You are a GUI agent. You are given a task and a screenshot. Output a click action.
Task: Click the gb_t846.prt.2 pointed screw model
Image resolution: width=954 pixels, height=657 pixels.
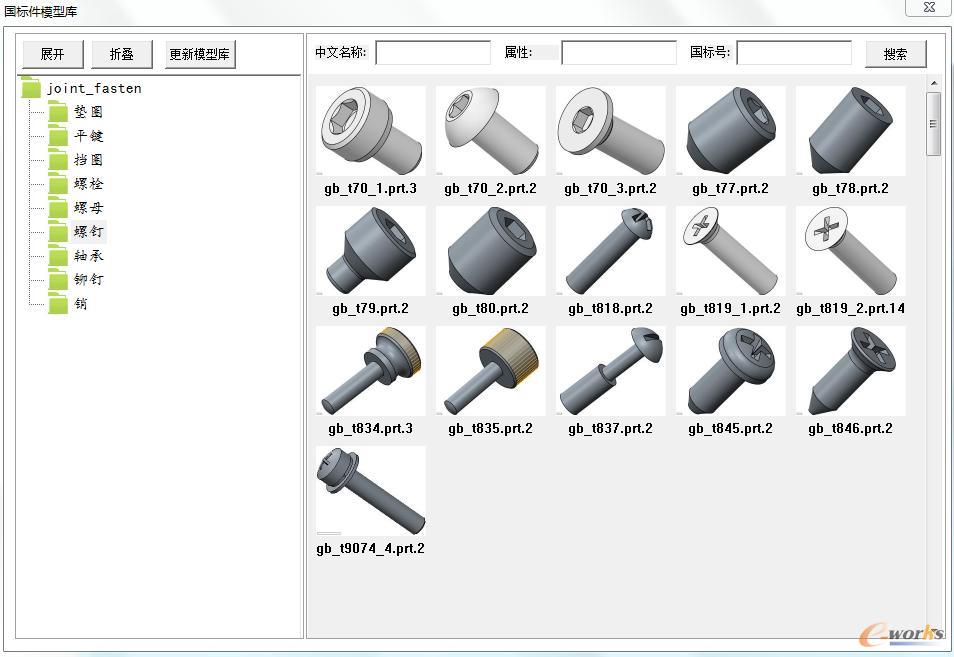tap(850, 371)
